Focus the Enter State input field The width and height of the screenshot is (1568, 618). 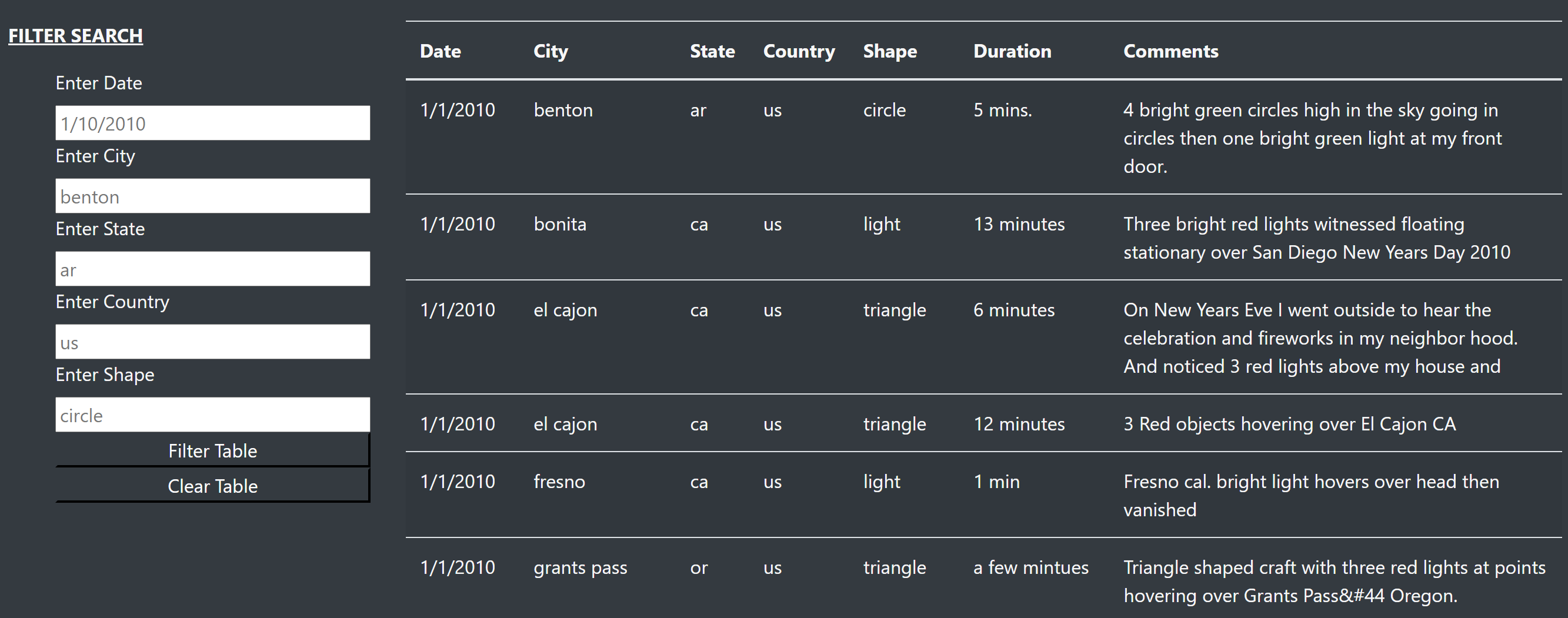tap(212, 269)
